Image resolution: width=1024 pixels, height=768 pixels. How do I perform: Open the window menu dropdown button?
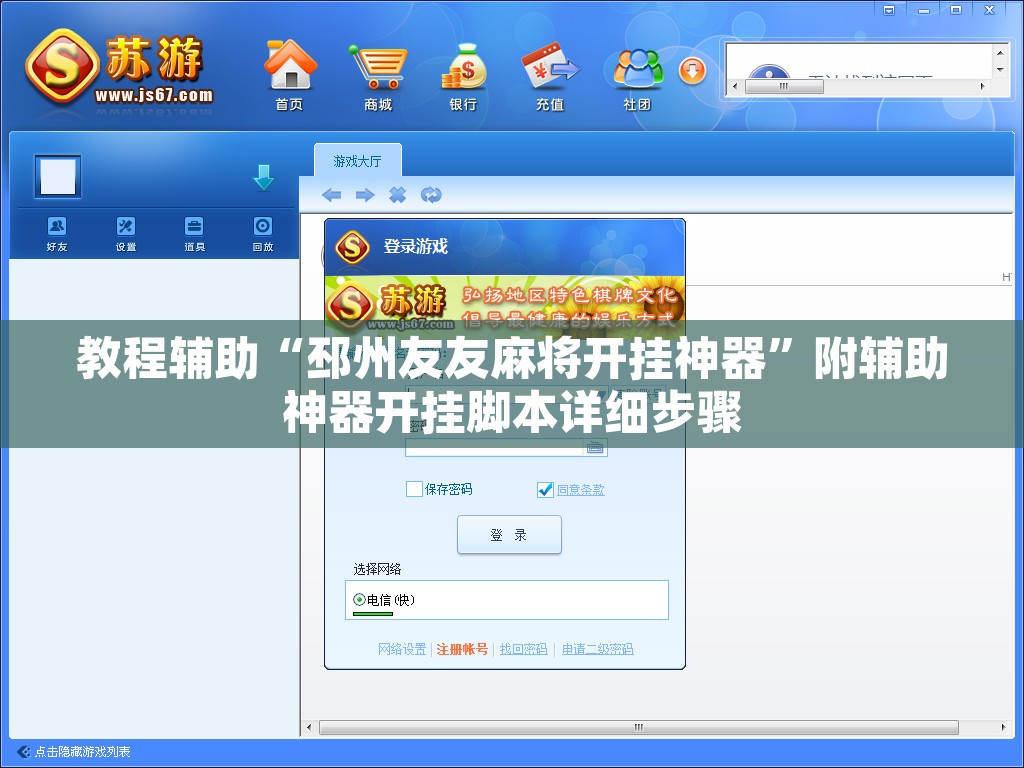pyautogui.click(x=889, y=10)
